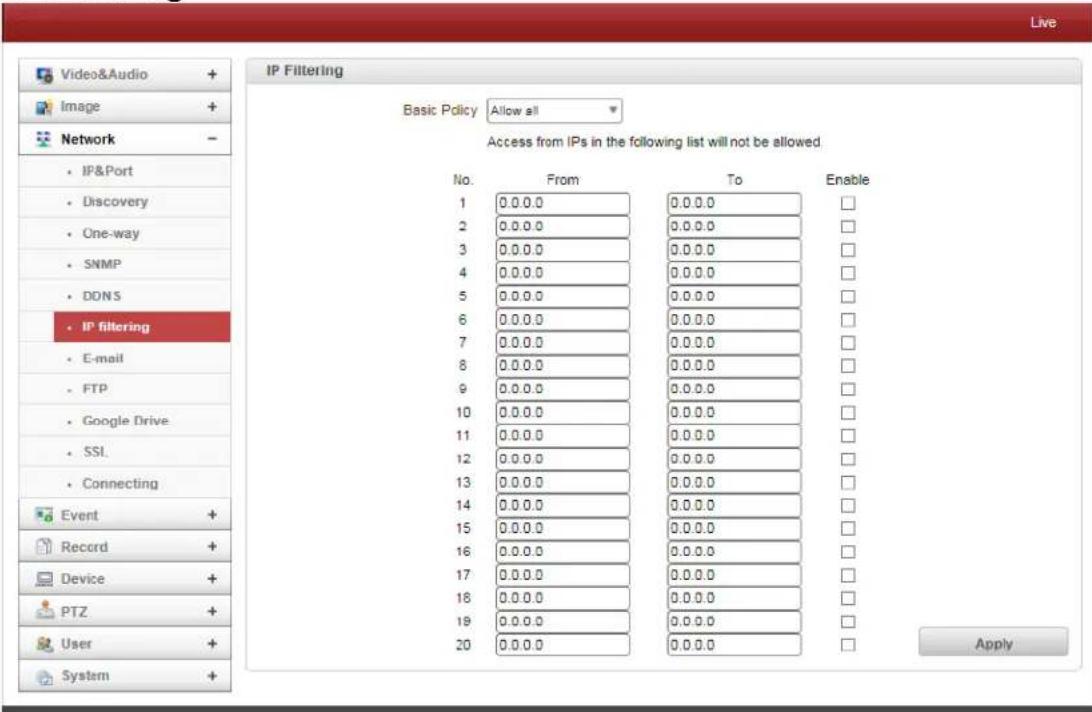Open the IP&Port settings page

click(107, 171)
